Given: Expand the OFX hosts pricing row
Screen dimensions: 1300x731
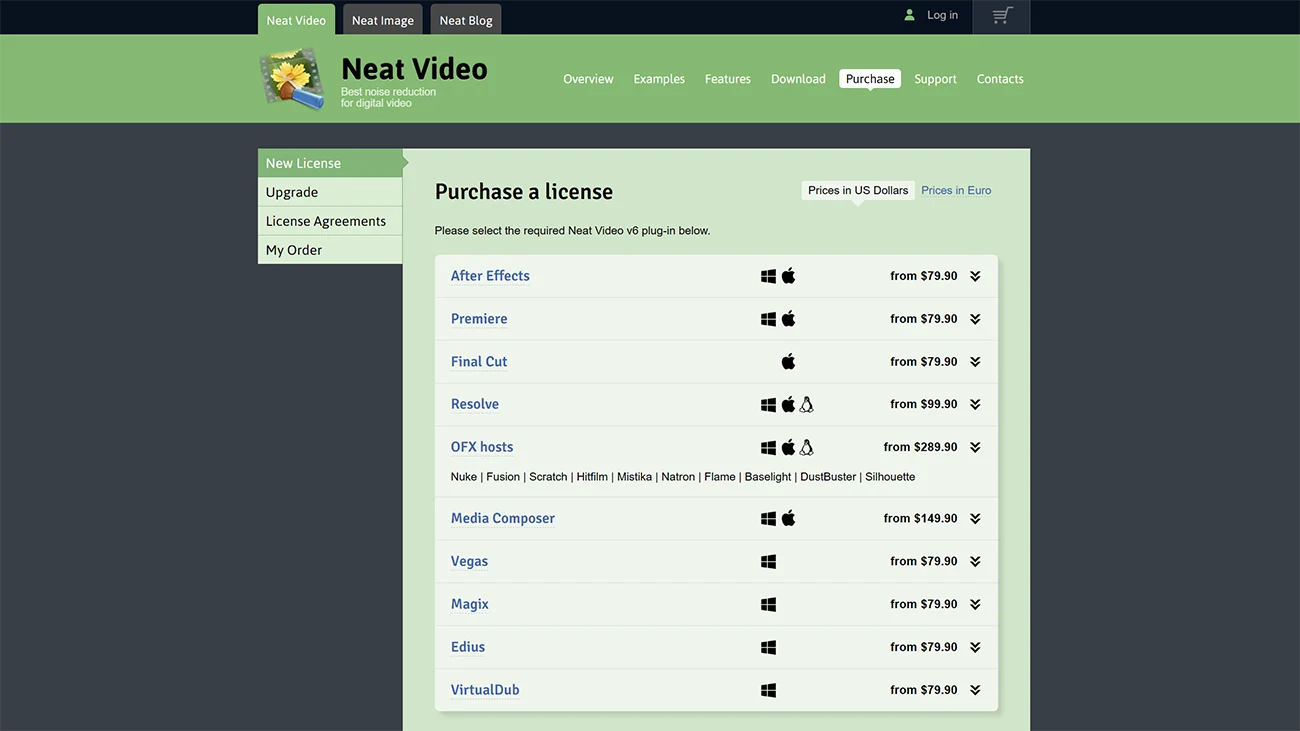Looking at the screenshot, I should click(975, 448).
